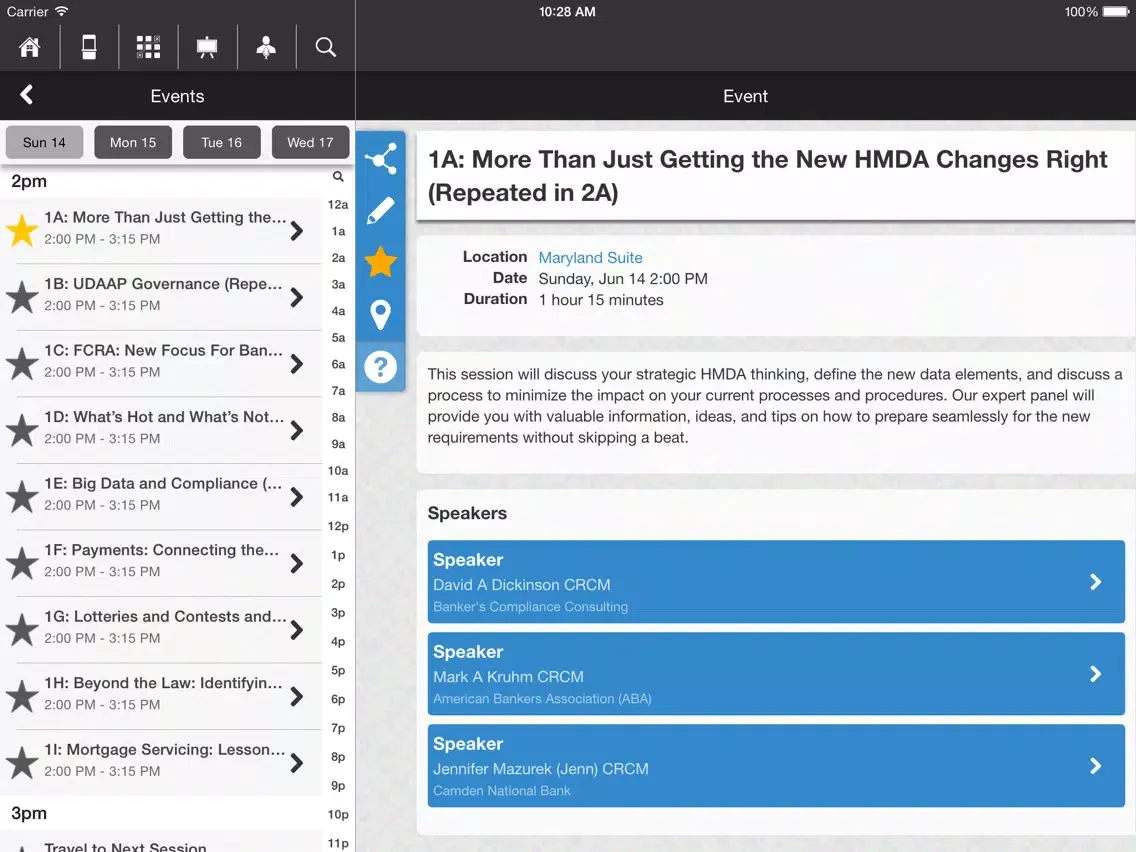This screenshot has height=852, width=1136.
Task: Select '1I: Mortgage Servicing' session title
Action: coord(164,750)
